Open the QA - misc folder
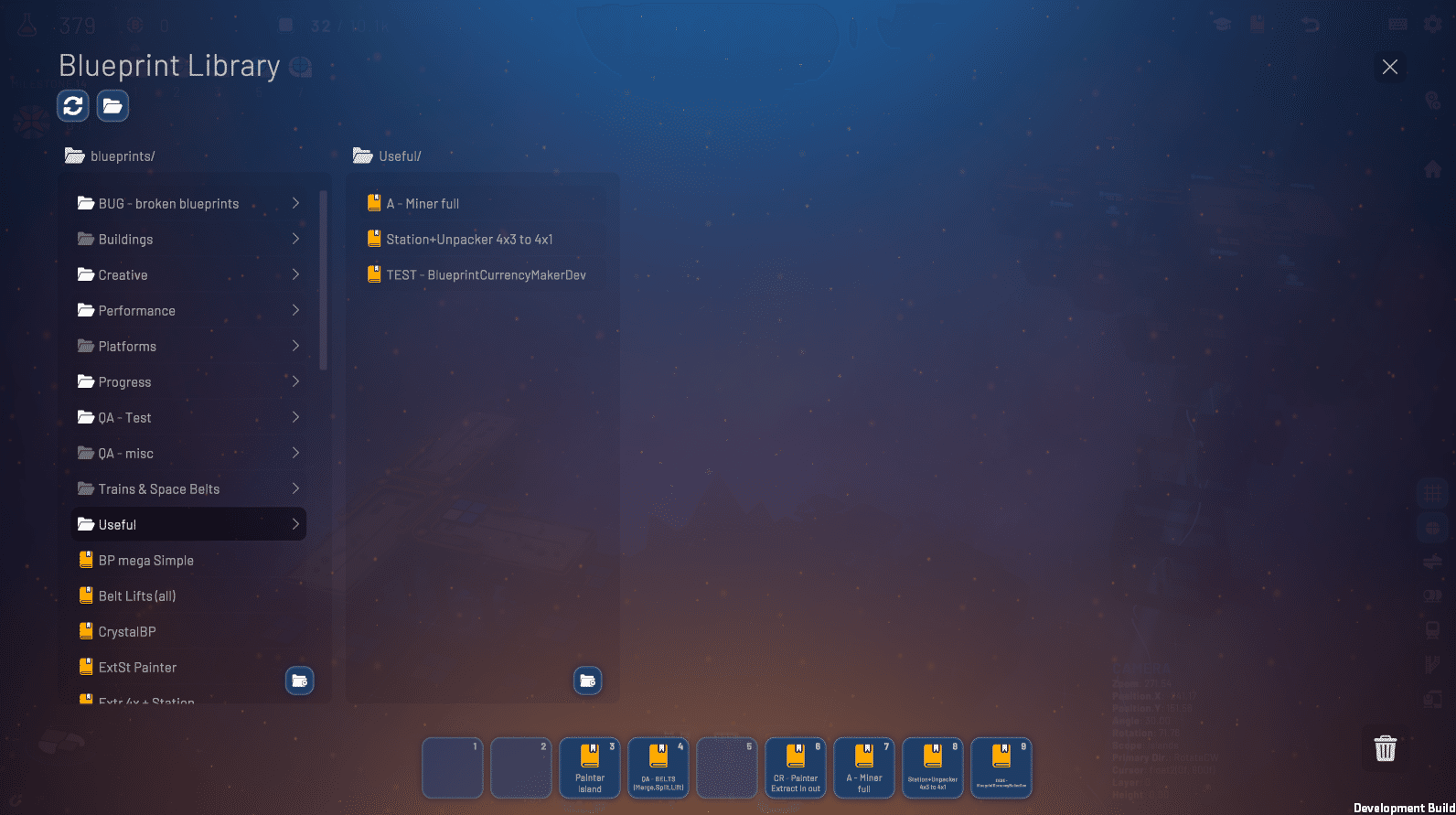This screenshot has width=1456, height=815. 188,453
